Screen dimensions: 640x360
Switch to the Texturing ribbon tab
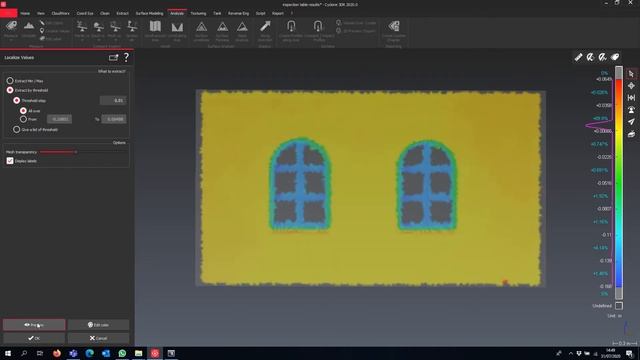pyautogui.click(x=198, y=13)
